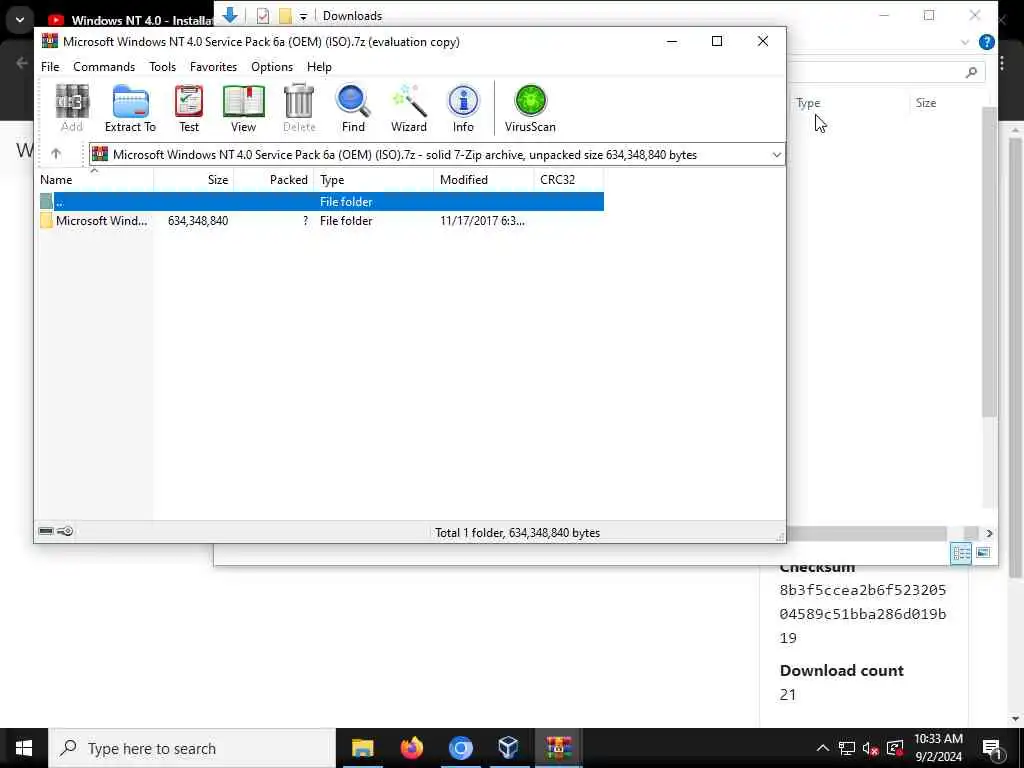
Task: Click the 634,348,840 size cell
Action: [198, 221]
